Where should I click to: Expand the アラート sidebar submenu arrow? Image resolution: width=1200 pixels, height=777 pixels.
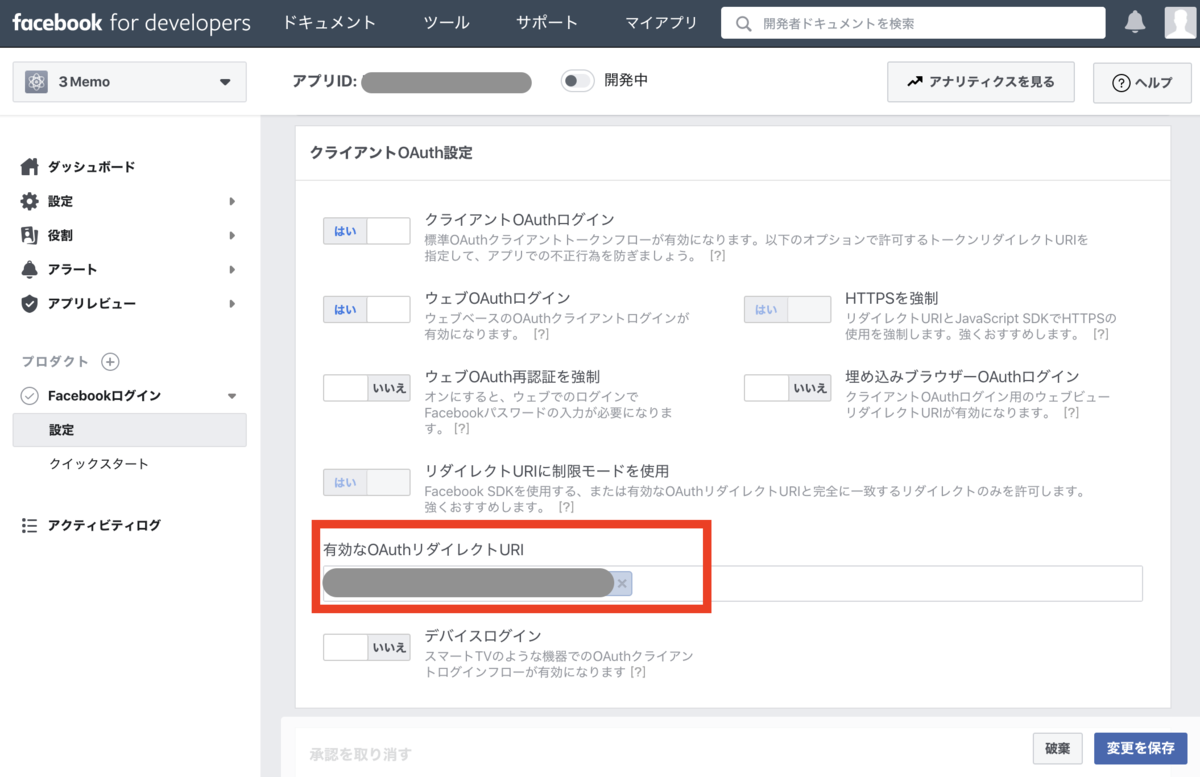[x=232, y=269]
